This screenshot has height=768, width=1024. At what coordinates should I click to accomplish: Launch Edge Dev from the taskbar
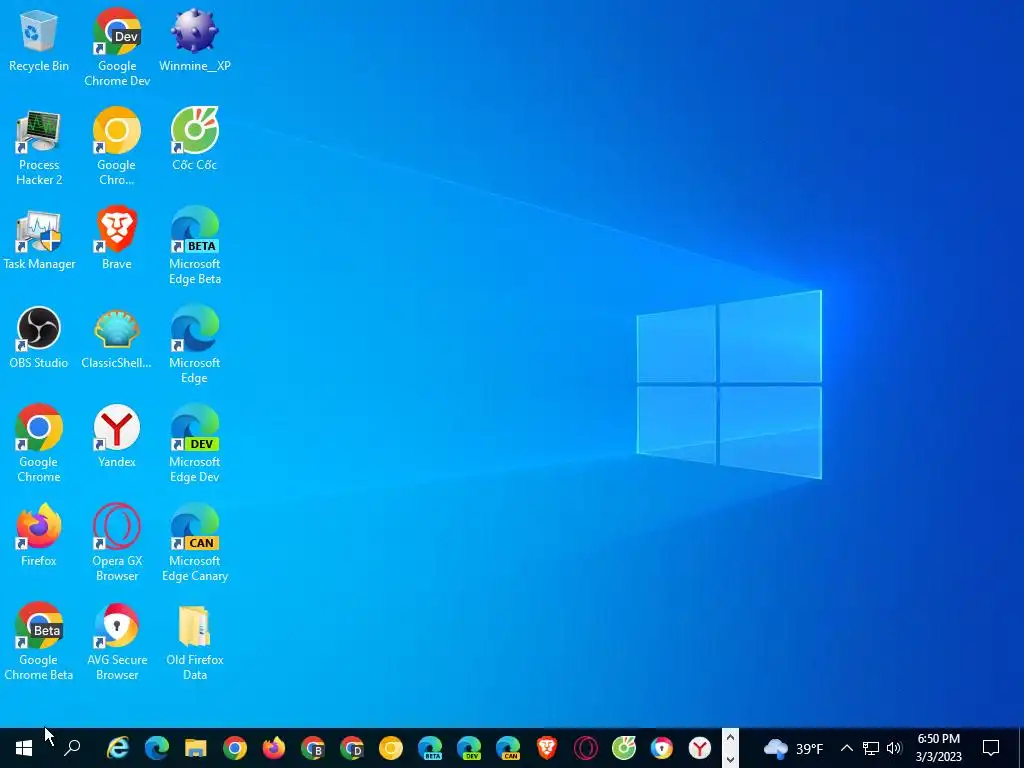coord(468,748)
